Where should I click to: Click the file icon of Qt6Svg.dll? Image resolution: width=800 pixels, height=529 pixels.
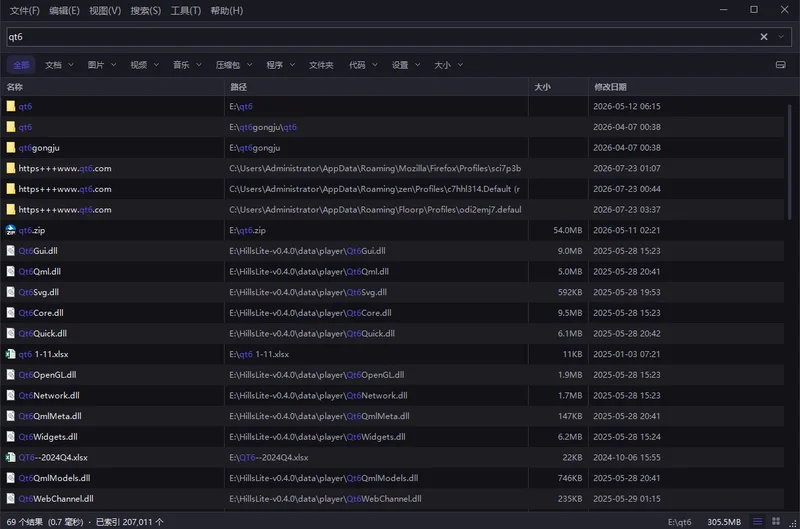(10, 292)
